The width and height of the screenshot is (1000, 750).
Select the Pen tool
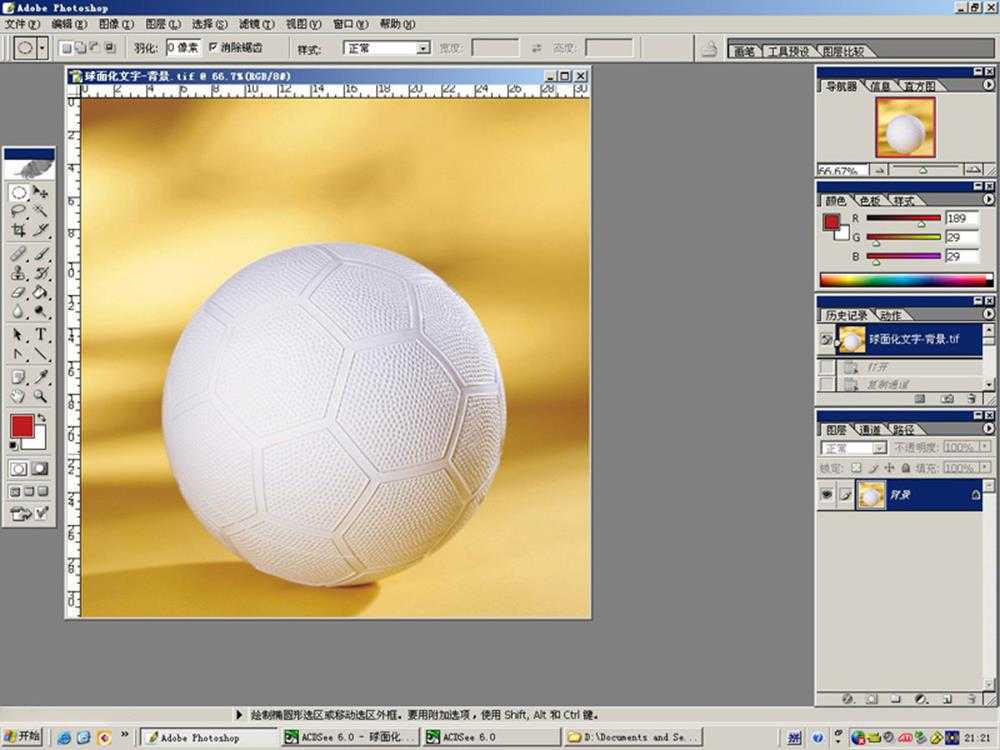pos(18,353)
